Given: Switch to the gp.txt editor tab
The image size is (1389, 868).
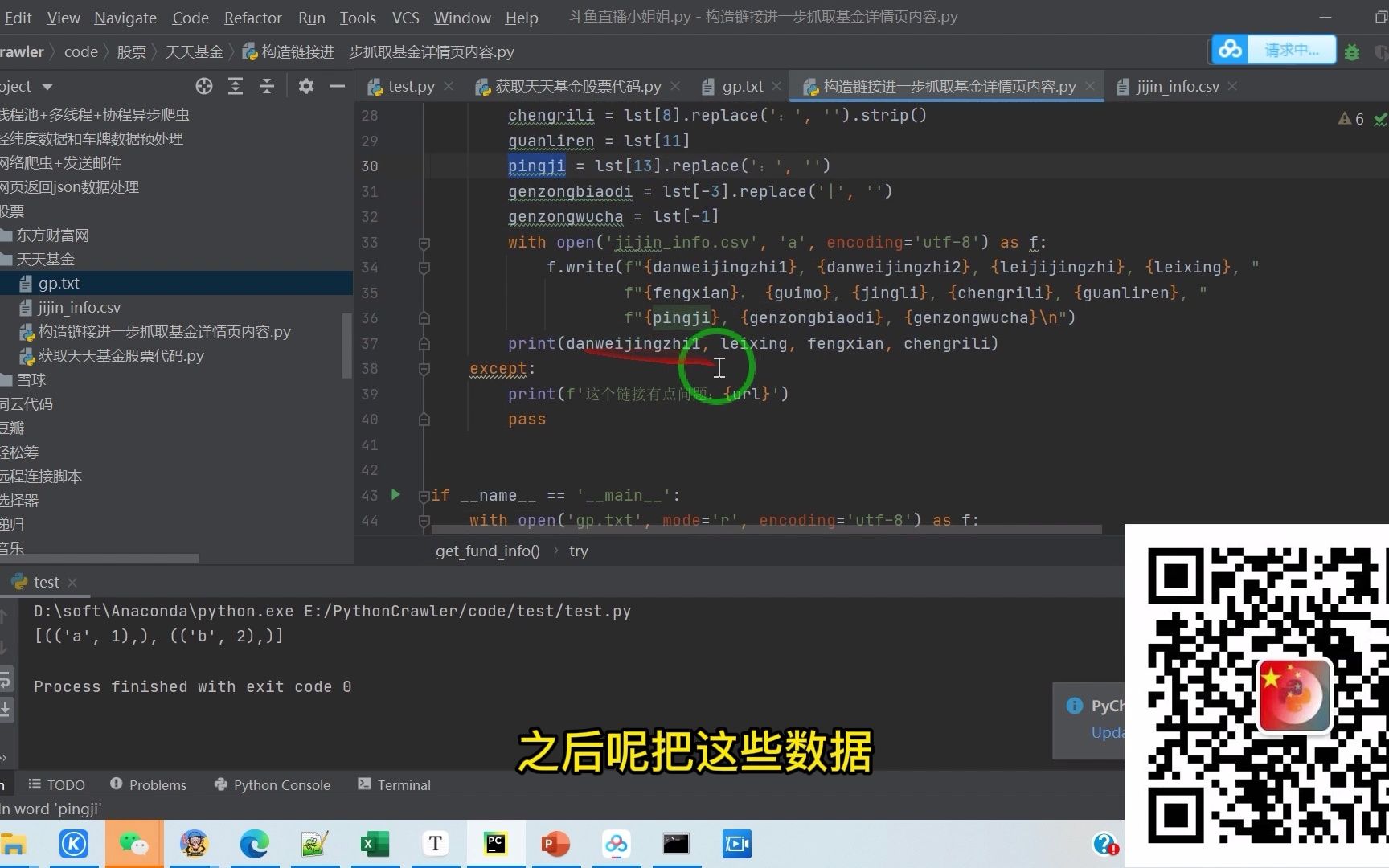Looking at the screenshot, I should click(740, 86).
